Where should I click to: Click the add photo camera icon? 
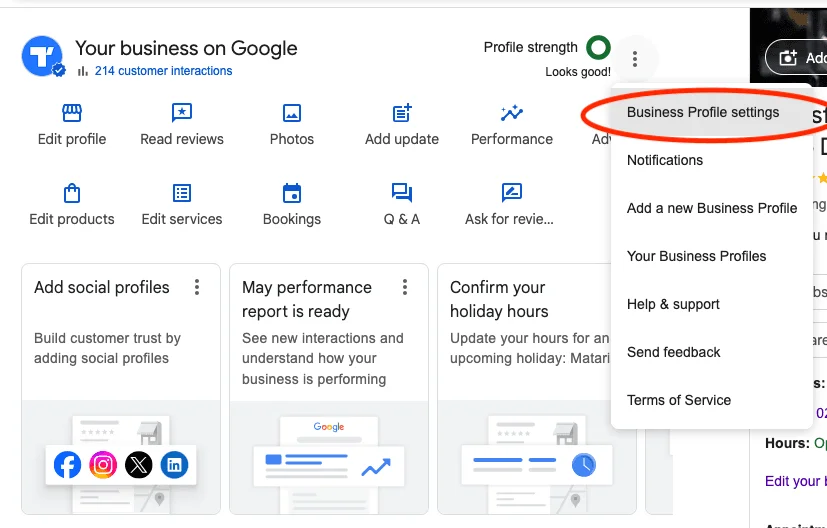coord(788,57)
